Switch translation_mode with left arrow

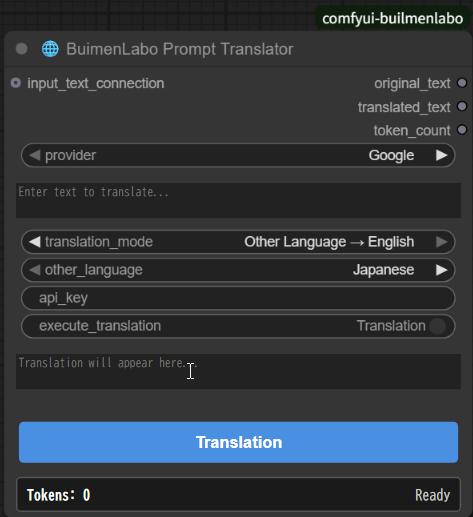click(x=35, y=242)
